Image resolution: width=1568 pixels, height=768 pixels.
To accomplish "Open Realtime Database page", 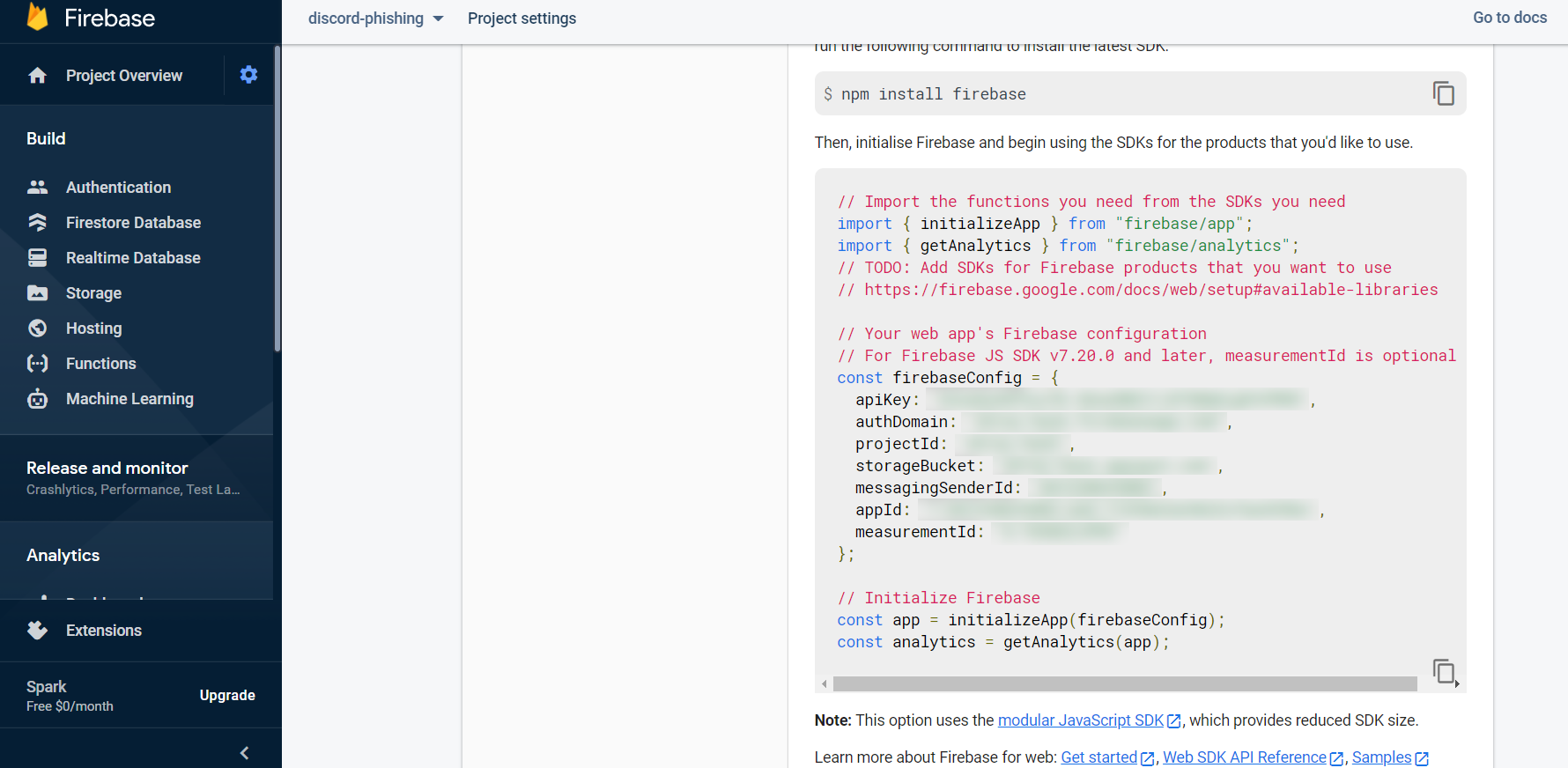I will (133, 257).
